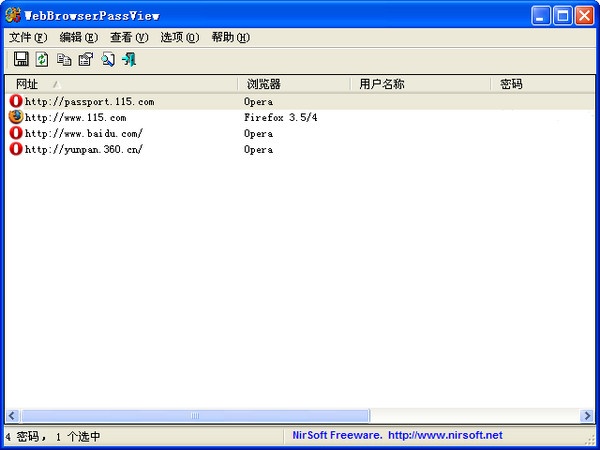
Task: Click Opera cell in the yunpan.360.cn row
Action: [258, 150]
